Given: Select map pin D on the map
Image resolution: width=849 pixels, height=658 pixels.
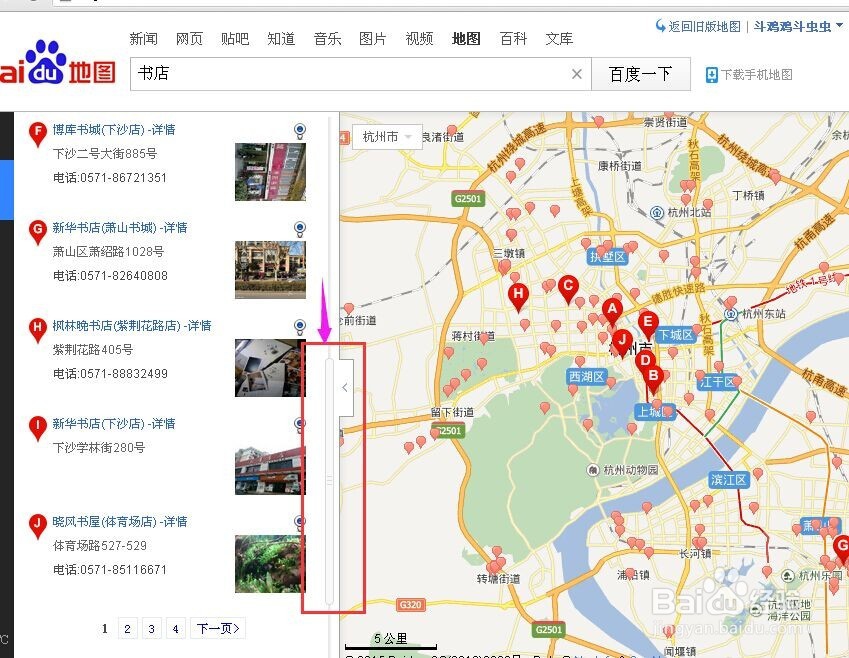Looking at the screenshot, I should point(645,362).
